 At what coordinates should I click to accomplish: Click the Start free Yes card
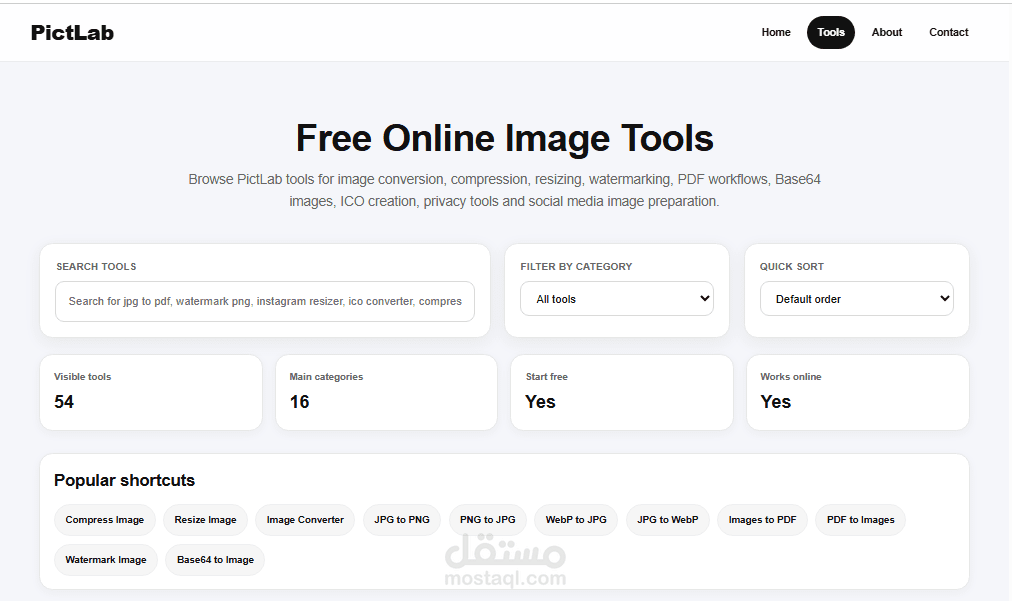pos(622,392)
